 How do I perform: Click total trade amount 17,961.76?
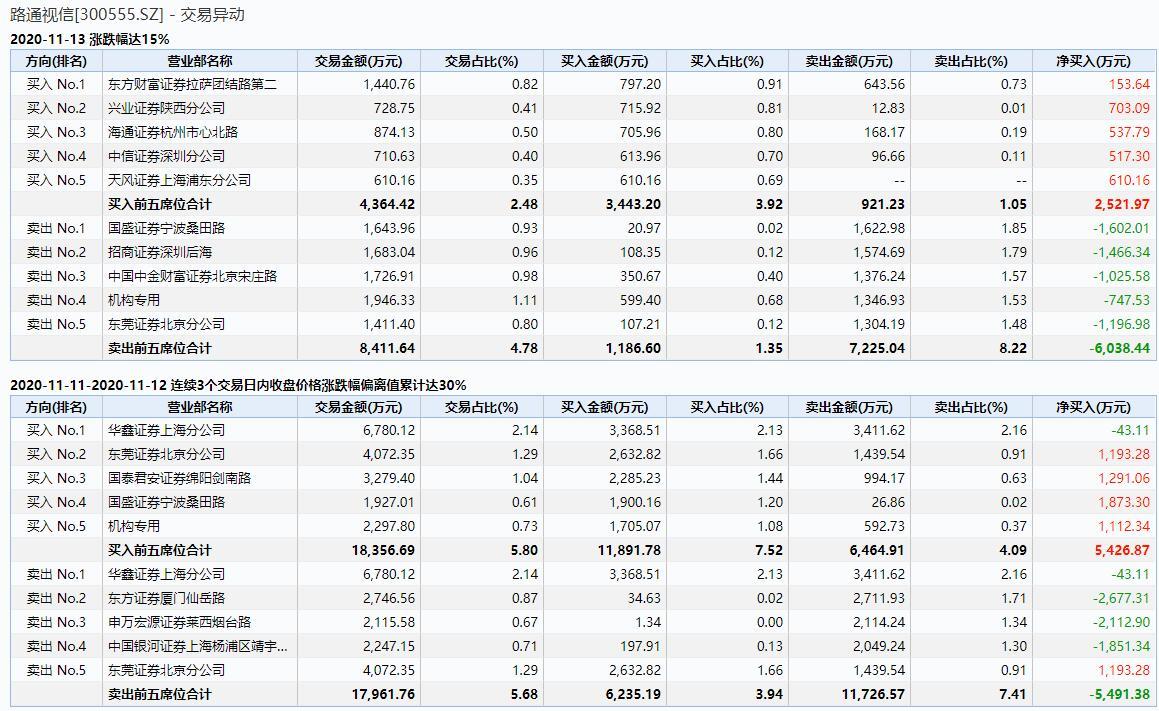click(x=384, y=694)
